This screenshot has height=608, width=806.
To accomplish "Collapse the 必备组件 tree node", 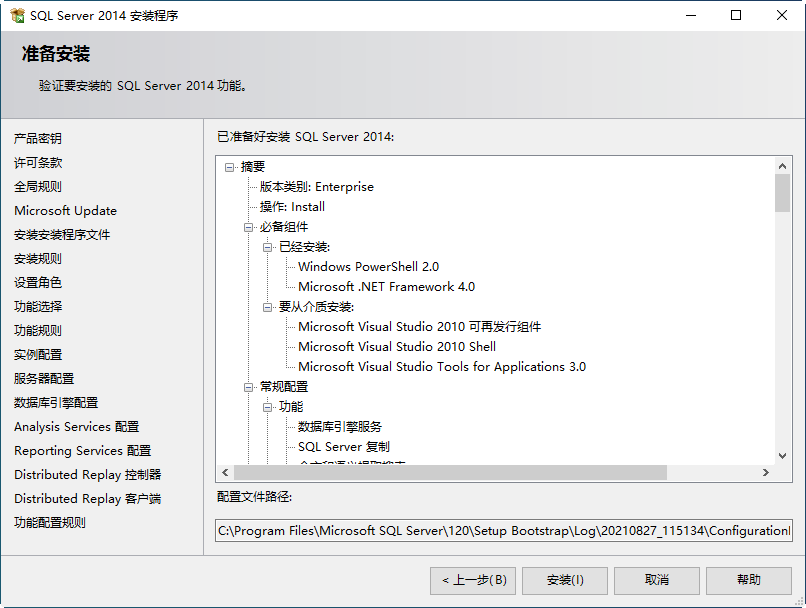I will [248, 227].
